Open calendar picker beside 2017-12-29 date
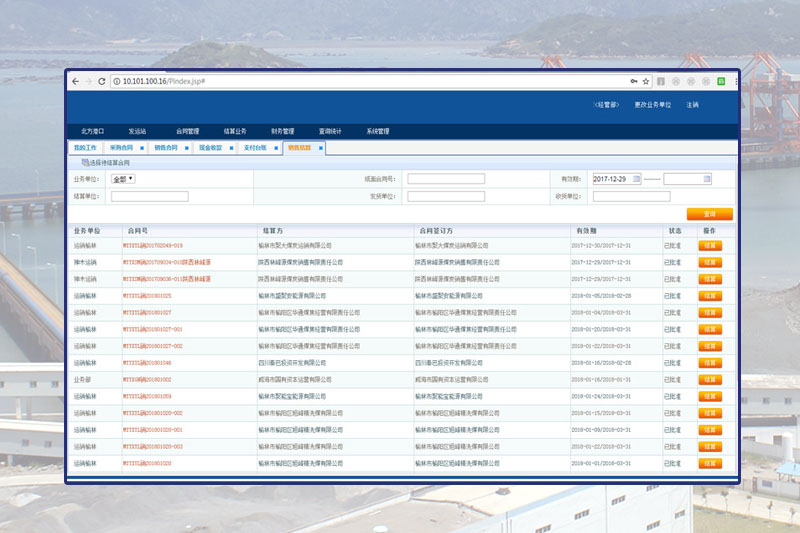The height and width of the screenshot is (533, 800). [636, 179]
